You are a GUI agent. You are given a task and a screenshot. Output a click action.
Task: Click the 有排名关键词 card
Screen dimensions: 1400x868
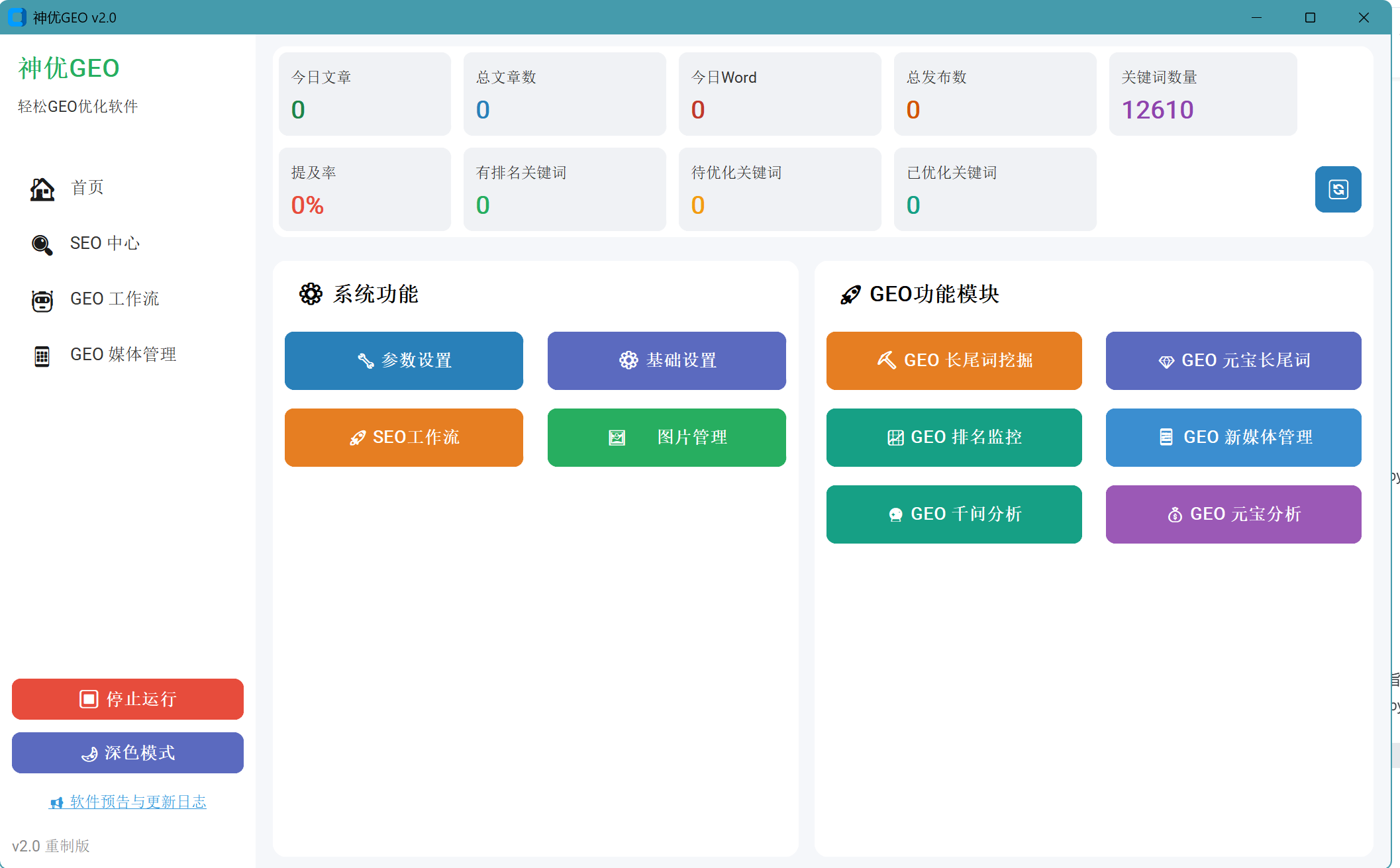565,189
